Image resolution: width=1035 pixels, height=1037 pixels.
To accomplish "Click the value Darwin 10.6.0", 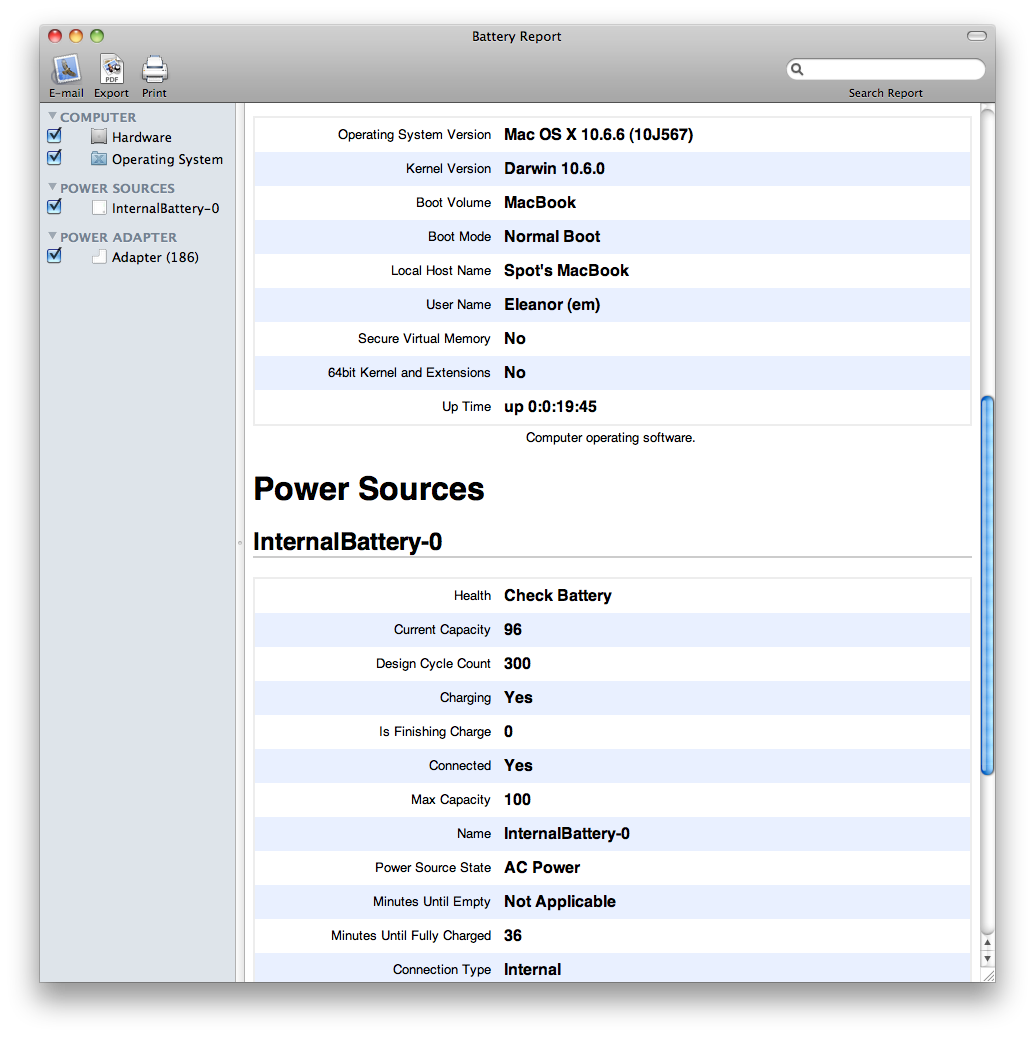I will tap(554, 169).
